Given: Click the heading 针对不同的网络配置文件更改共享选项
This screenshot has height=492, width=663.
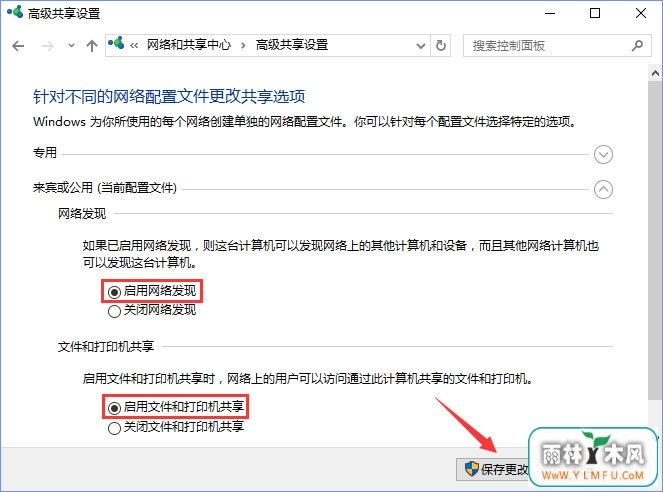Looking at the screenshot, I should tap(169, 97).
